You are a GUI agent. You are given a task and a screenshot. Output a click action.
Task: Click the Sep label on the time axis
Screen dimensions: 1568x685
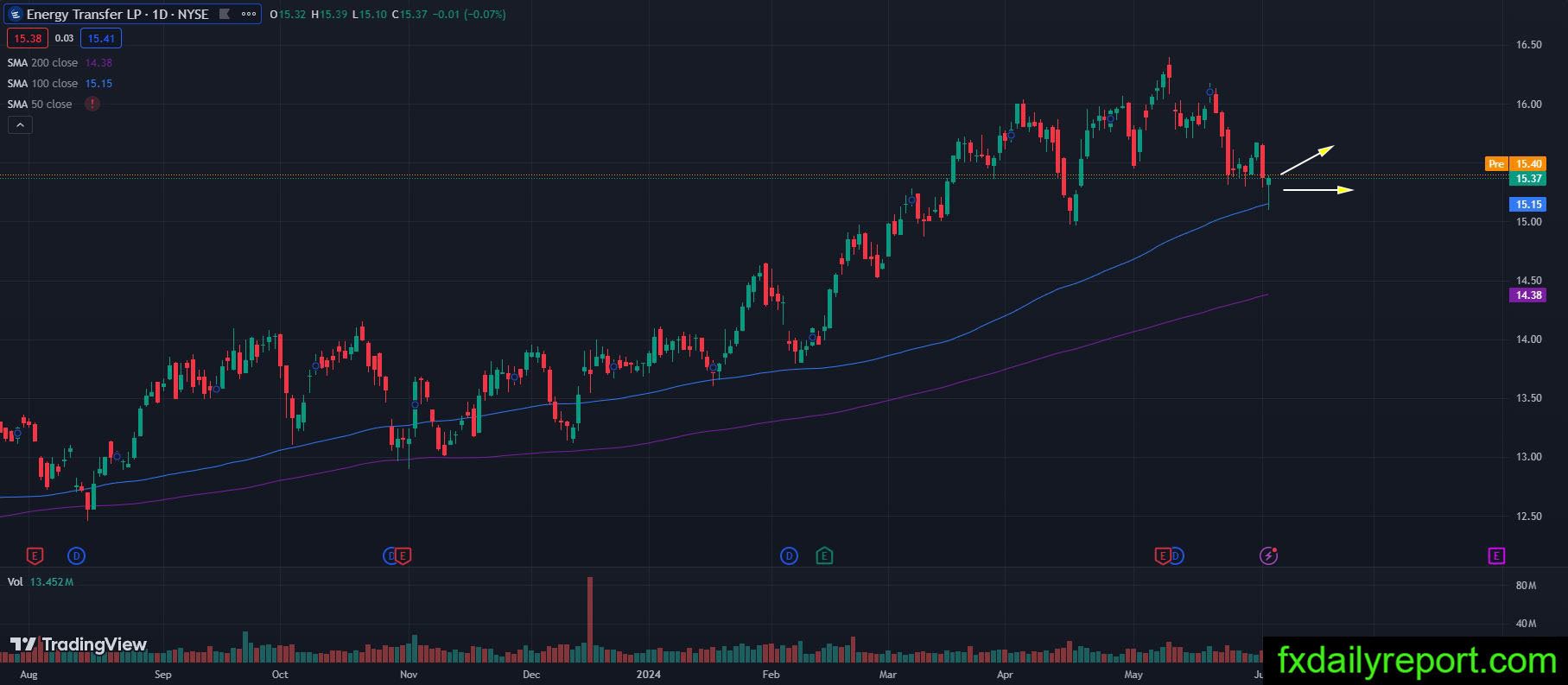click(x=162, y=675)
